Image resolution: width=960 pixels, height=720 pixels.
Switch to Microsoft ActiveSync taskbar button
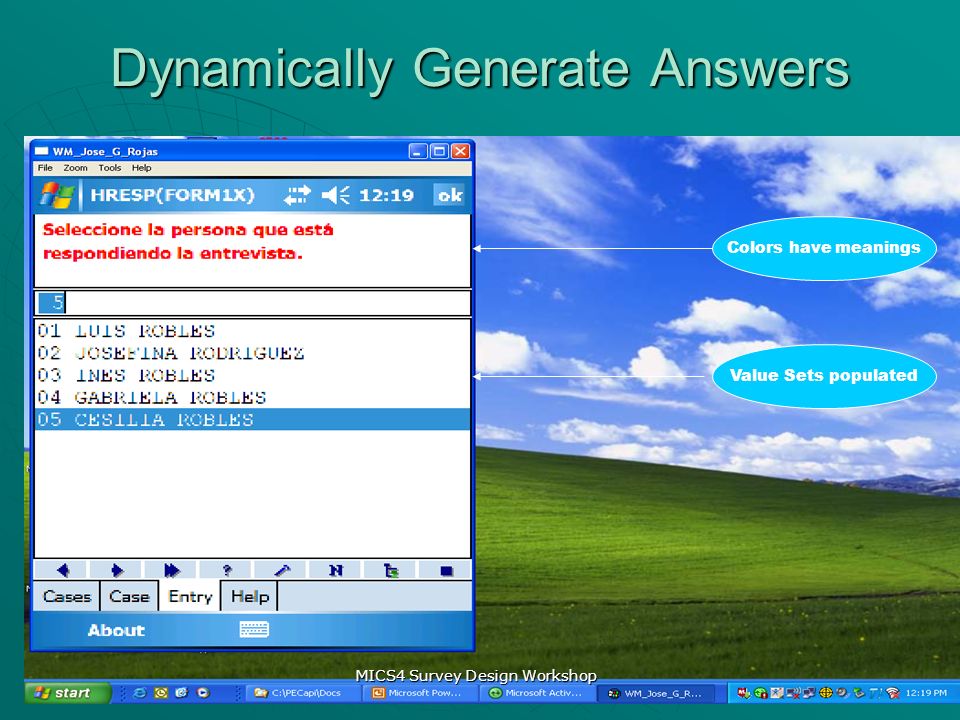click(538, 692)
